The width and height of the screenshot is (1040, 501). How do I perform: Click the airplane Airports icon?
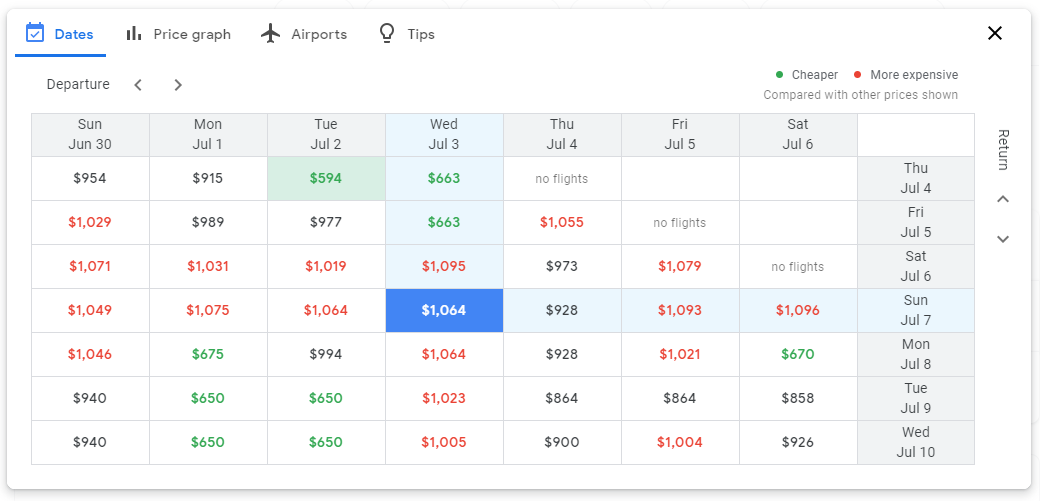[270, 33]
